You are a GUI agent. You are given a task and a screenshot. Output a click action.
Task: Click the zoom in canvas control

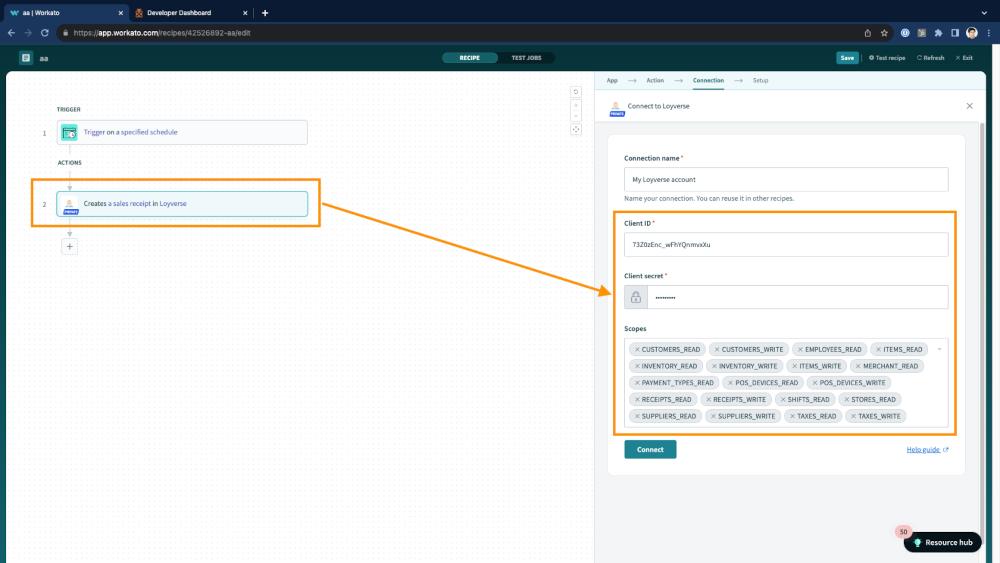576,104
